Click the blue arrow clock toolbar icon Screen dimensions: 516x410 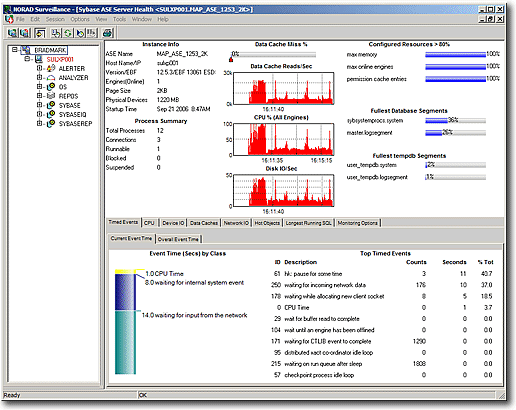coord(80,33)
